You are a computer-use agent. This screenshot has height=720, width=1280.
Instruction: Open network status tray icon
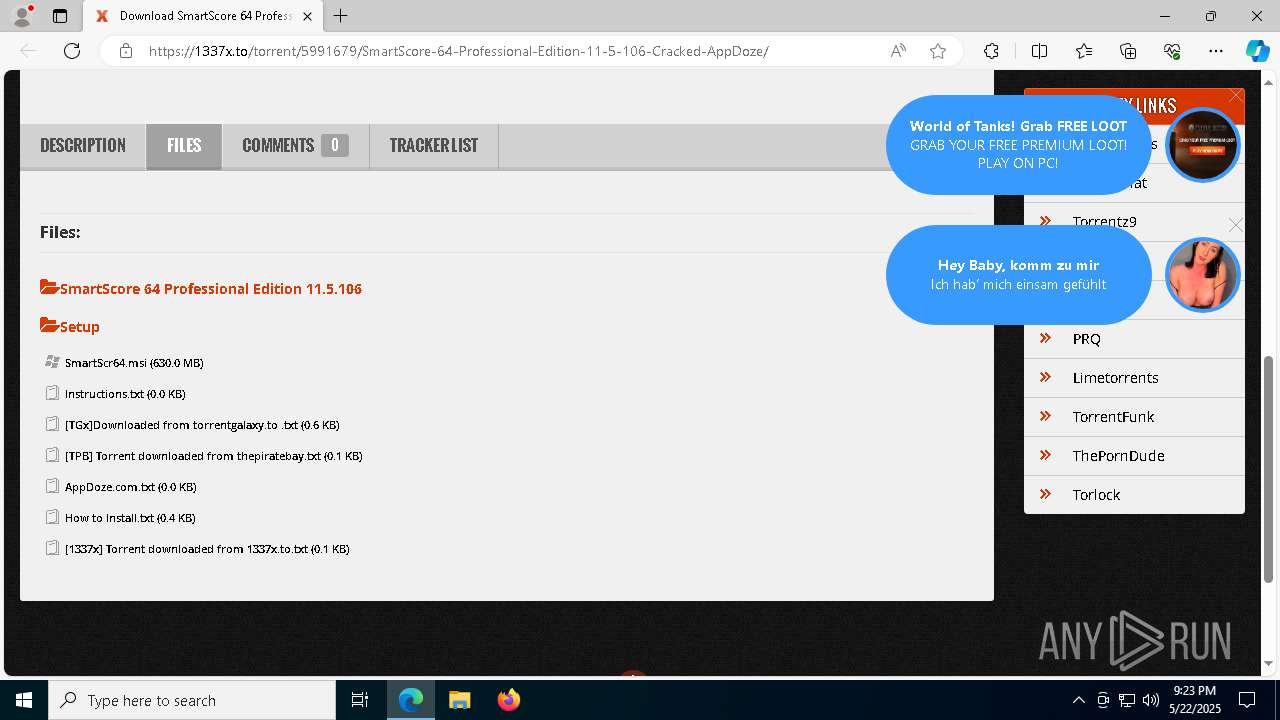1127,700
